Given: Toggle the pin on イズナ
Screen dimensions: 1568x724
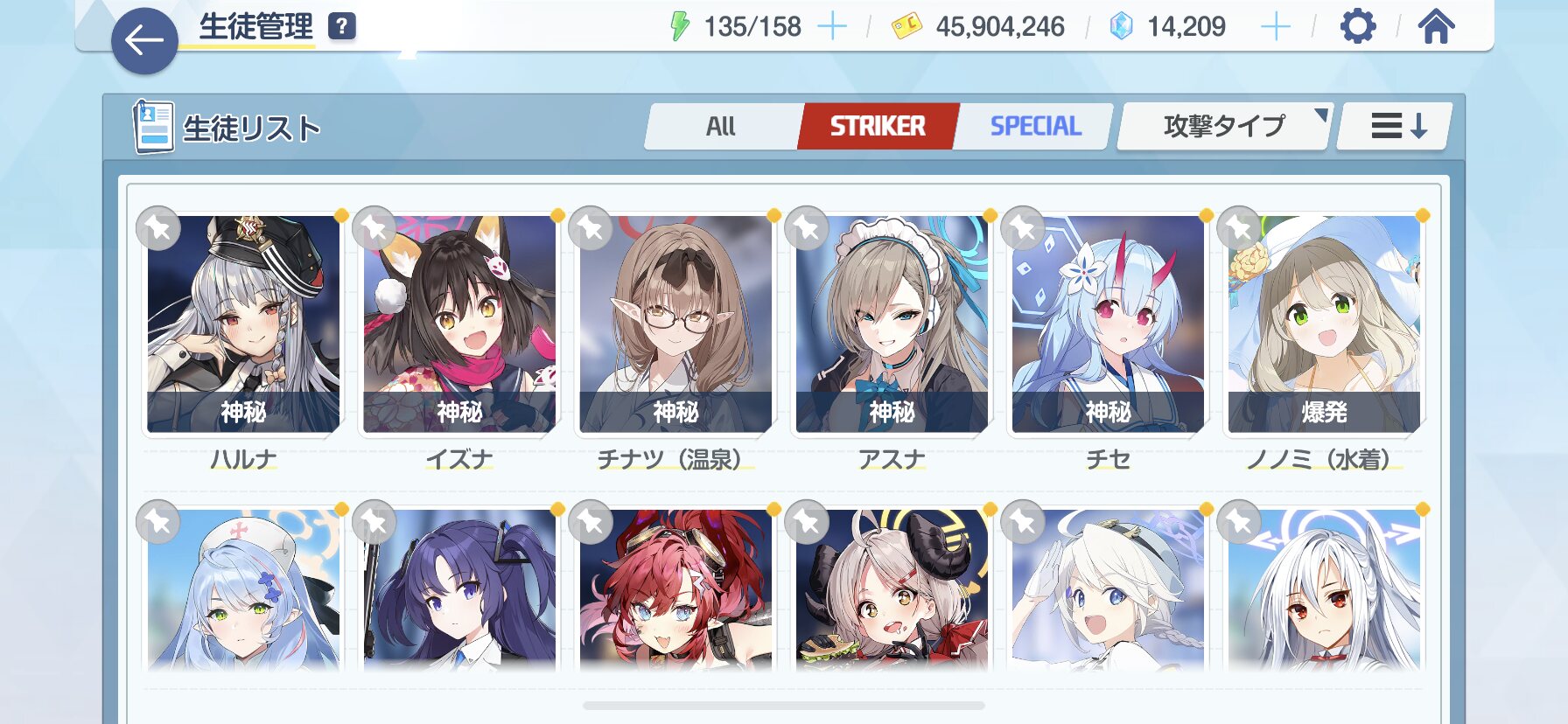Looking at the screenshot, I should (374, 229).
